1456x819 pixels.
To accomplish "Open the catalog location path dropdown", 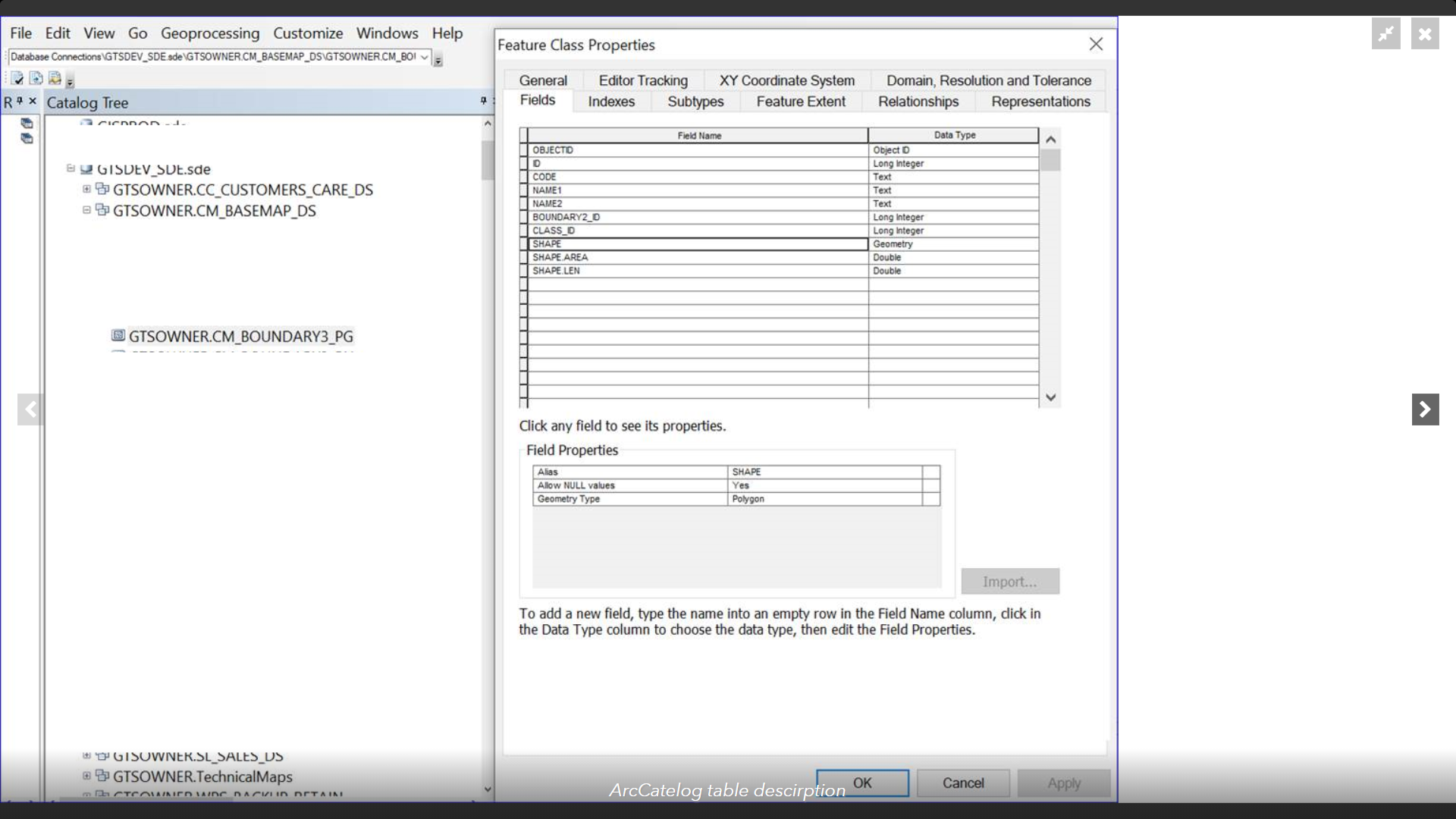I will (425, 57).
